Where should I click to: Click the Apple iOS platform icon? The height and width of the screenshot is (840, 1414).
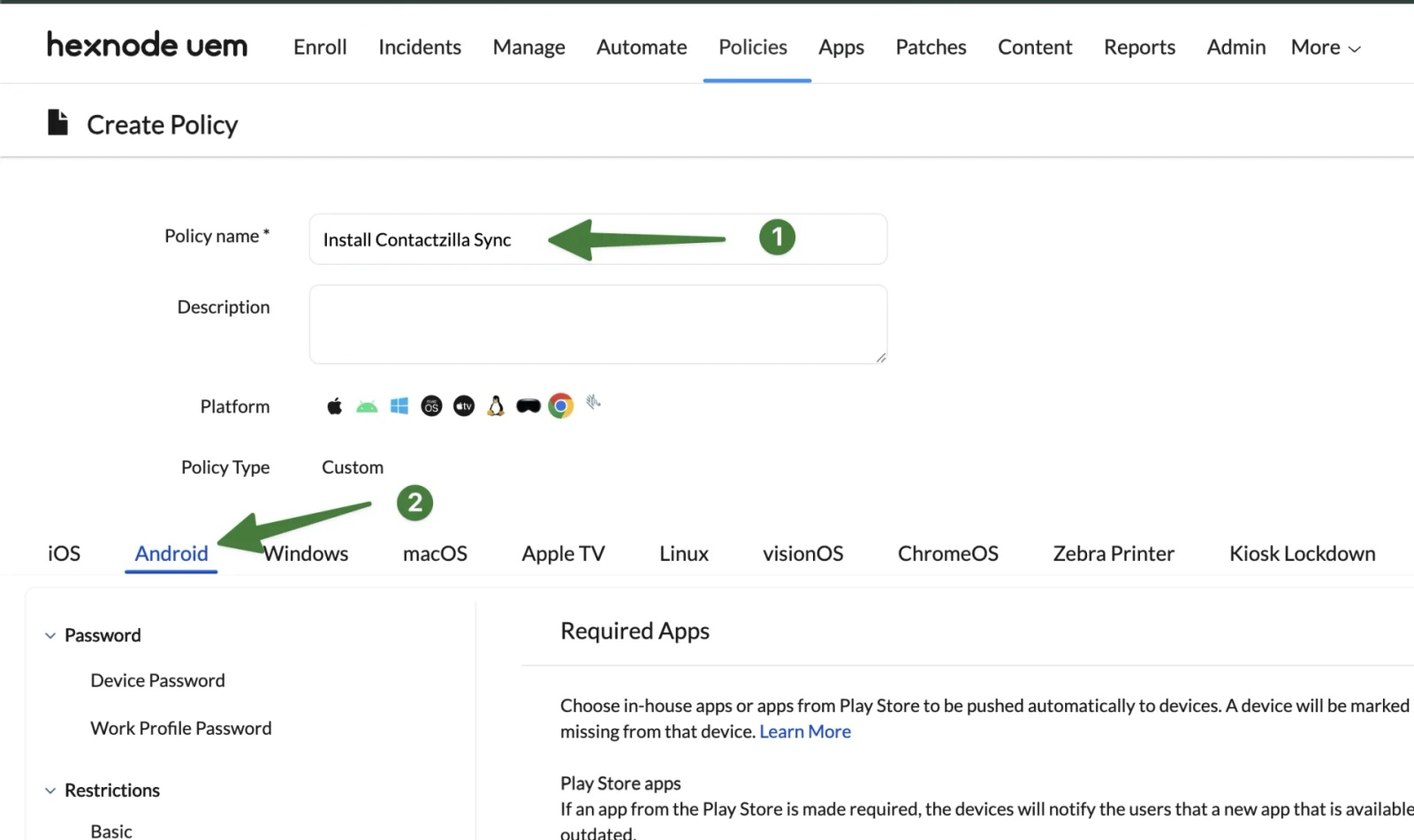point(334,406)
